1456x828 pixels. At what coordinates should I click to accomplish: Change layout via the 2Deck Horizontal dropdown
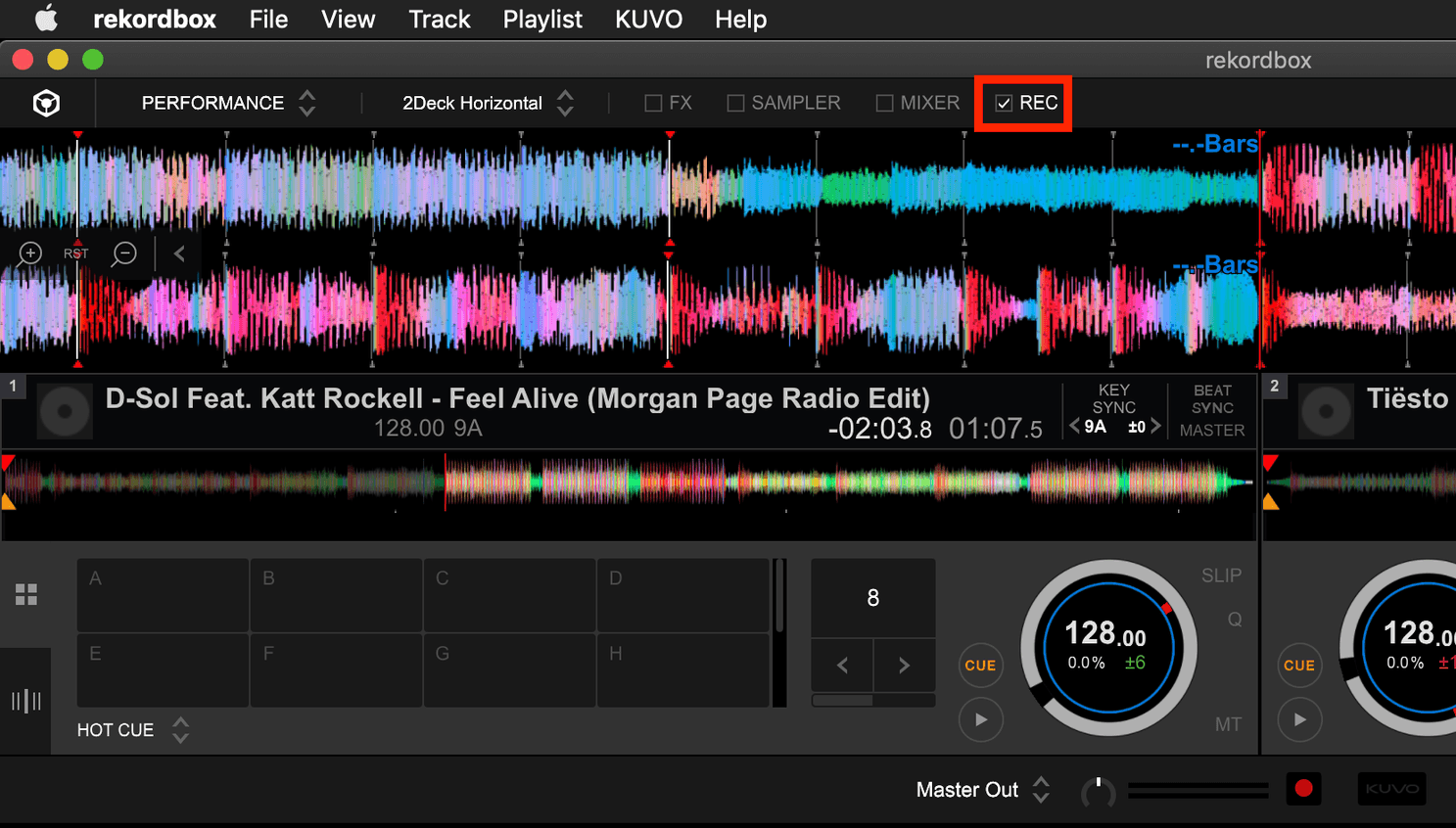click(x=565, y=103)
